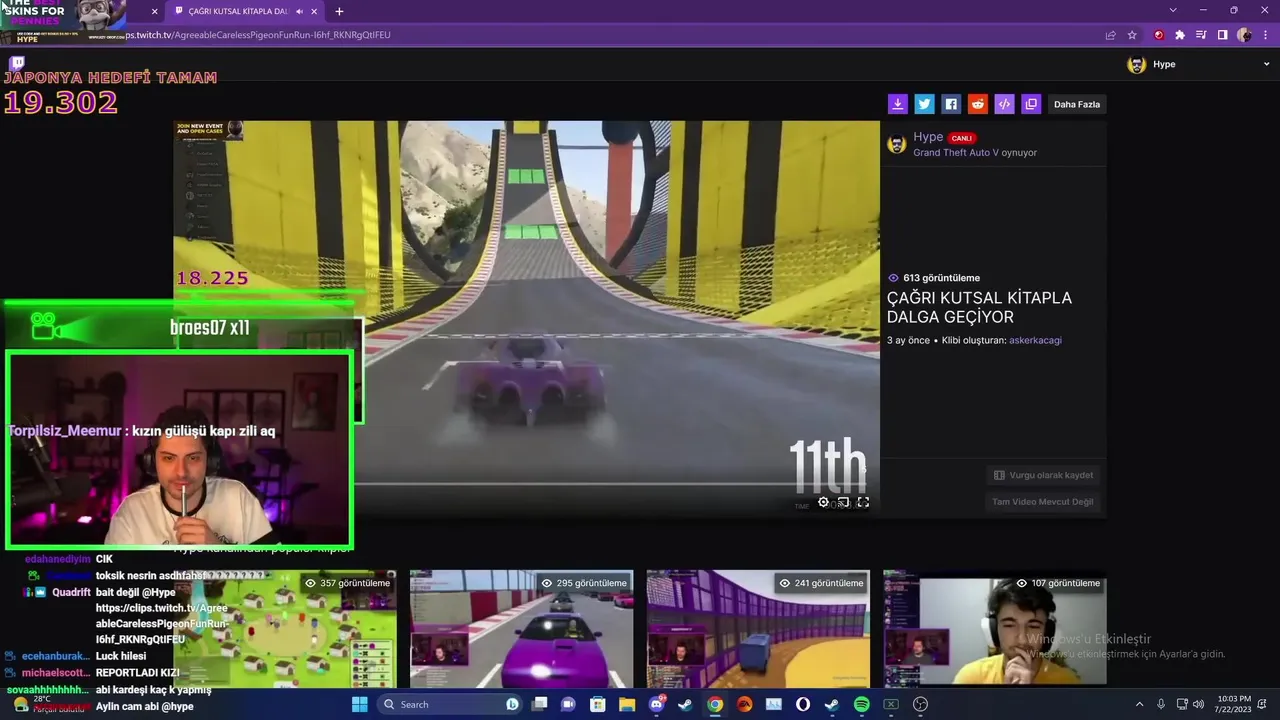The width and height of the screenshot is (1280, 720).
Task: Enter fullscreen in the clip player
Action: [863, 502]
